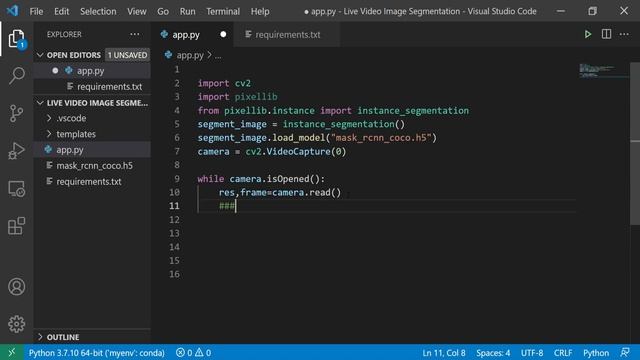The height and width of the screenshot is (360, 640).
Task: Show errors and warnings count
Action: [x=193, y=352]
